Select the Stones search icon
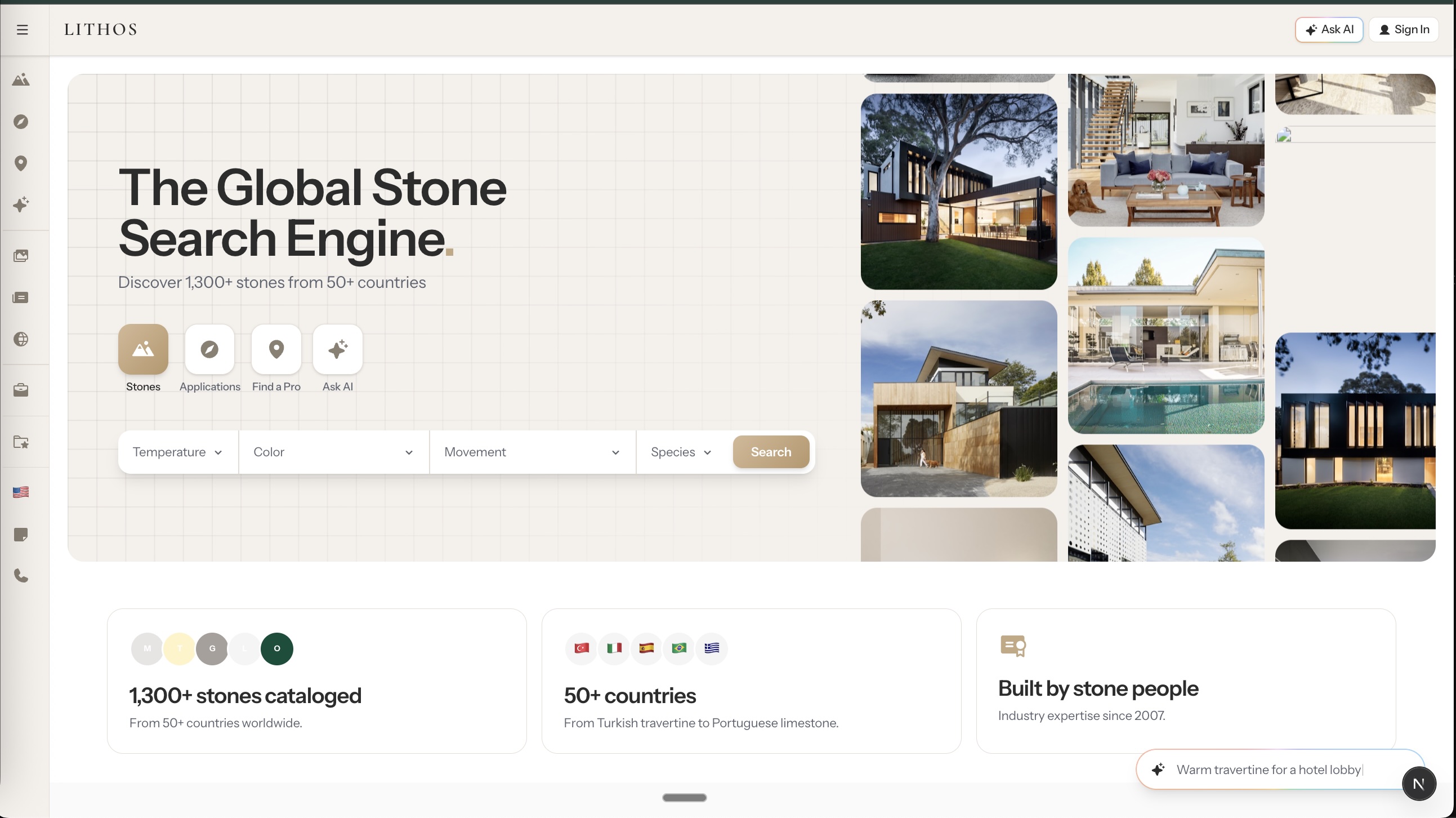 pos(142,349)
